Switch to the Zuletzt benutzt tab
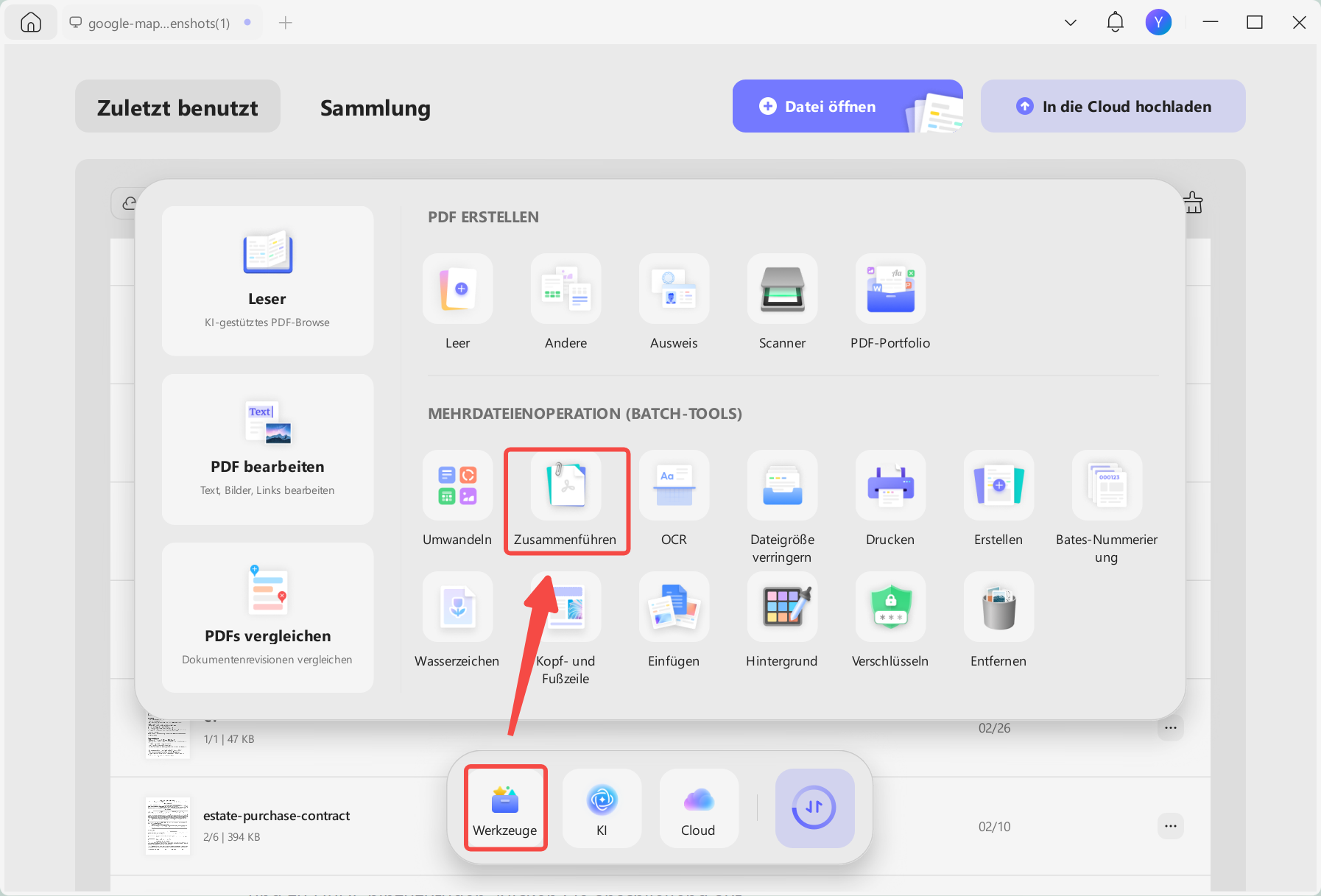 pyautogui.click(x=177, y=107)
